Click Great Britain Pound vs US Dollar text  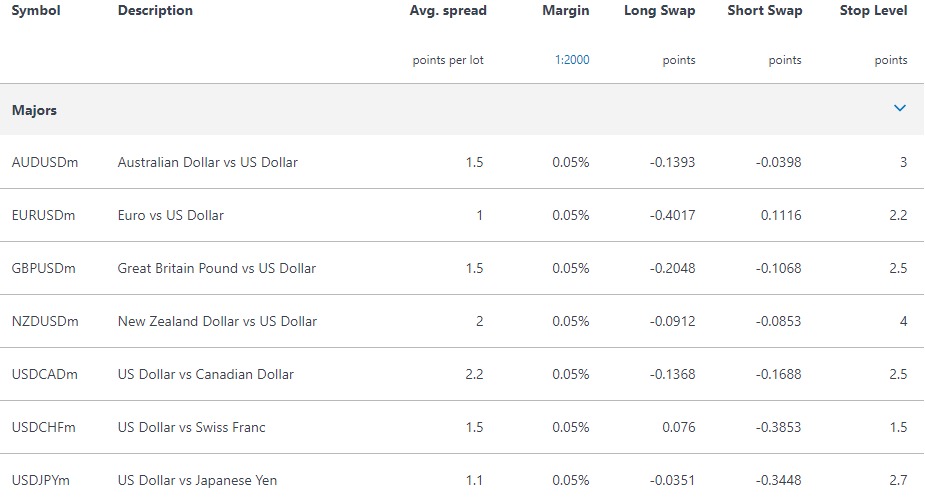point(217,268)
